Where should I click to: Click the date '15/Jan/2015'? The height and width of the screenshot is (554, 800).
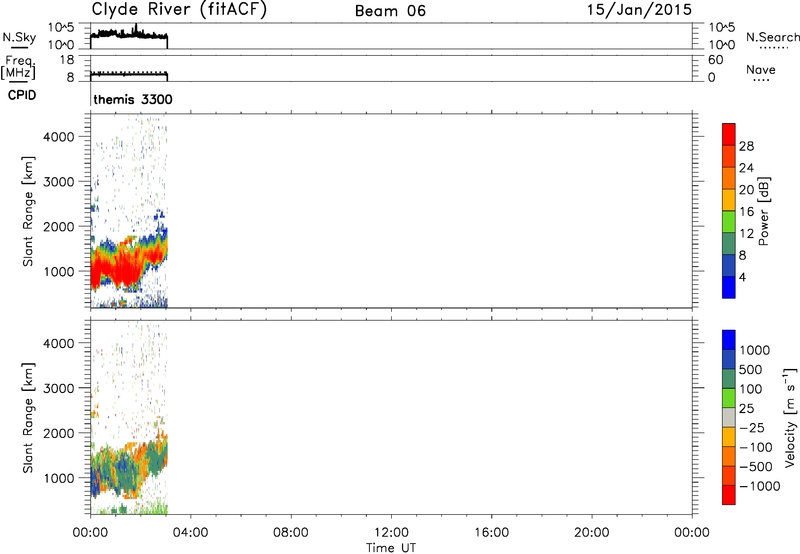639,10
